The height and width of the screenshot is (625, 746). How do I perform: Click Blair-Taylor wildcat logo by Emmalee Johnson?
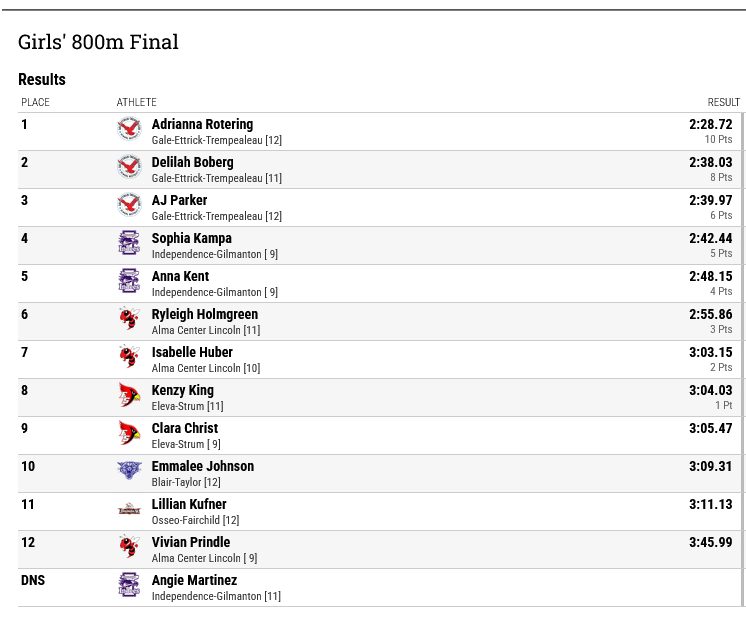click(x=129, y=470)
